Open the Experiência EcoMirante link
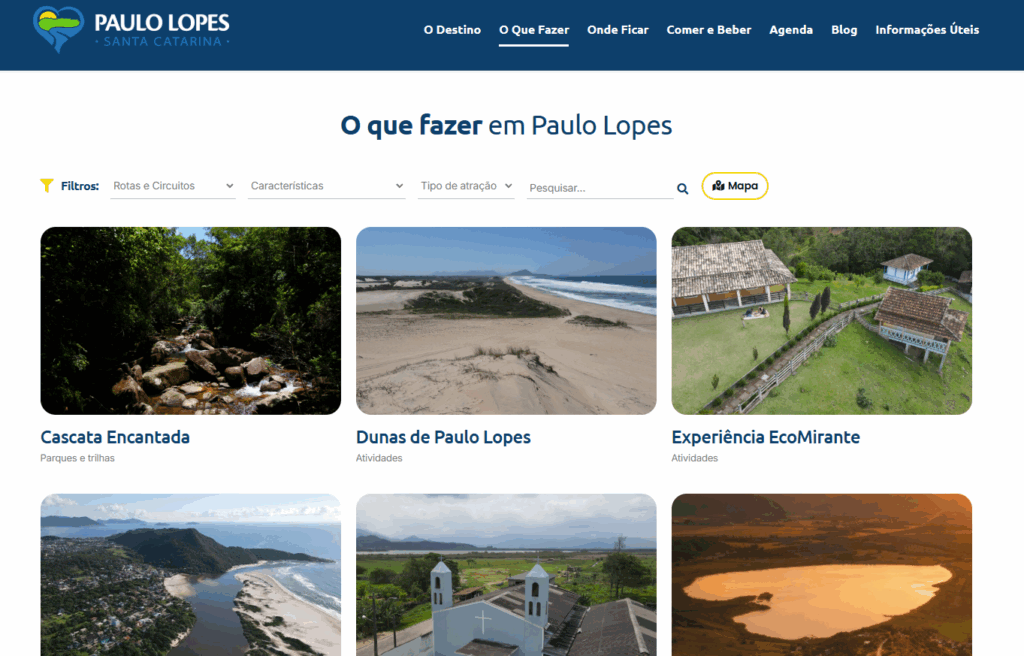Viewport: 1024px width, 656px height. [x=765, y=437]
